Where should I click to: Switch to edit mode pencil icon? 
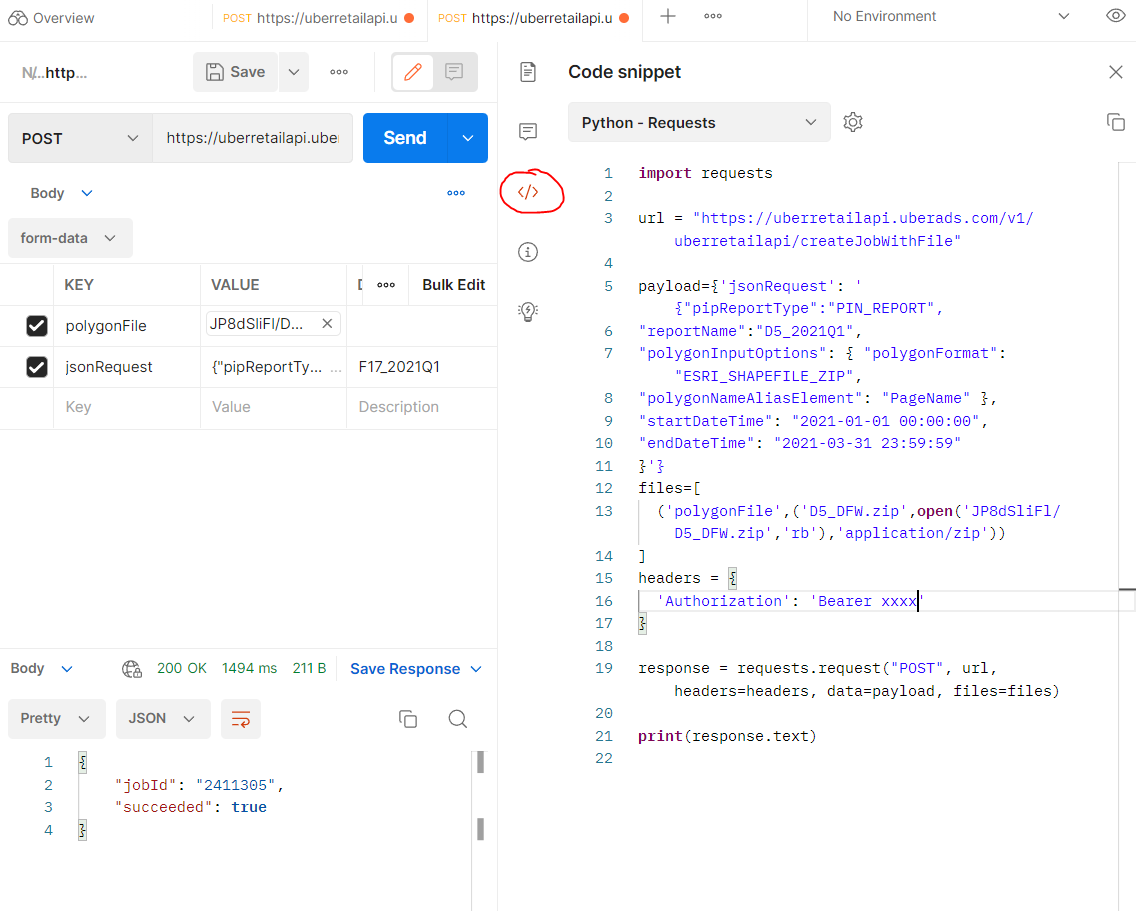[413, 72]
